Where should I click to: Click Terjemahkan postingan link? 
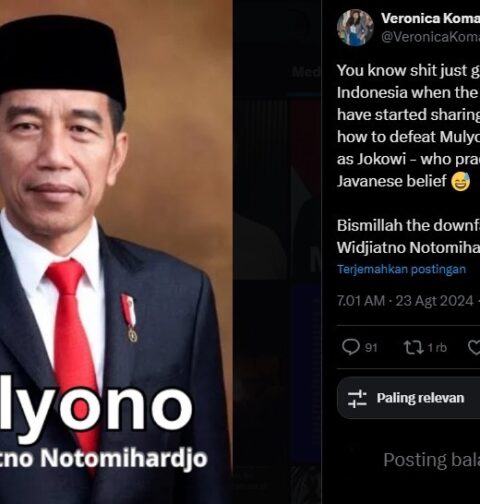click(x=401, y=269)
